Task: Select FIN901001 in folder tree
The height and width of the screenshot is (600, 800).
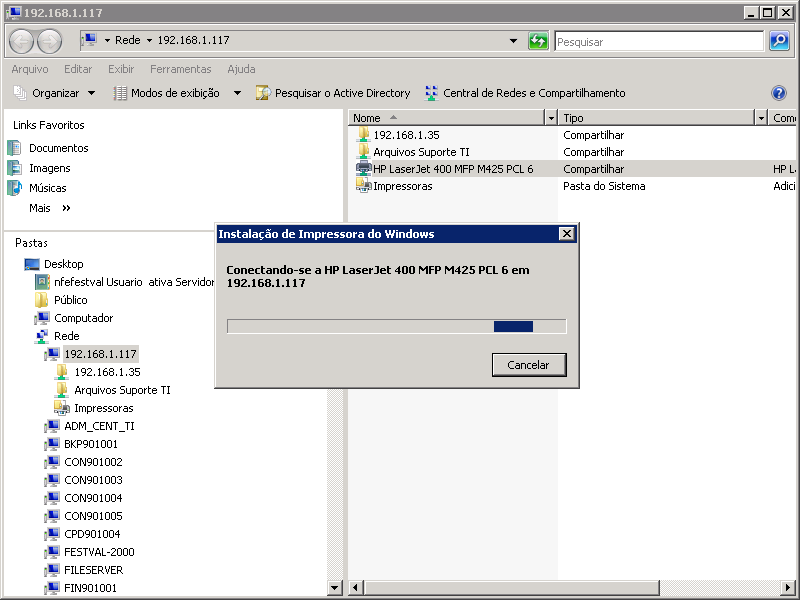Action: (x=90, y=588)
